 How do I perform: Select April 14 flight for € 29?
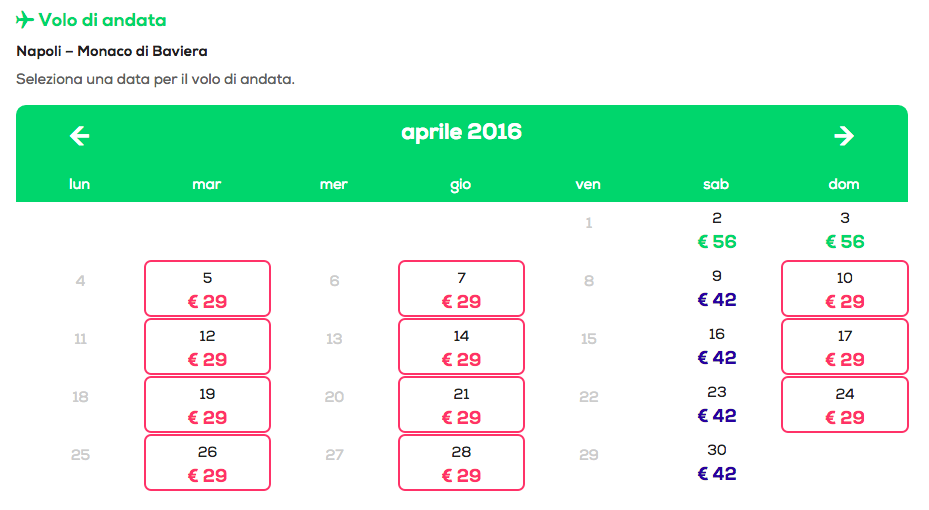point(461,347)
